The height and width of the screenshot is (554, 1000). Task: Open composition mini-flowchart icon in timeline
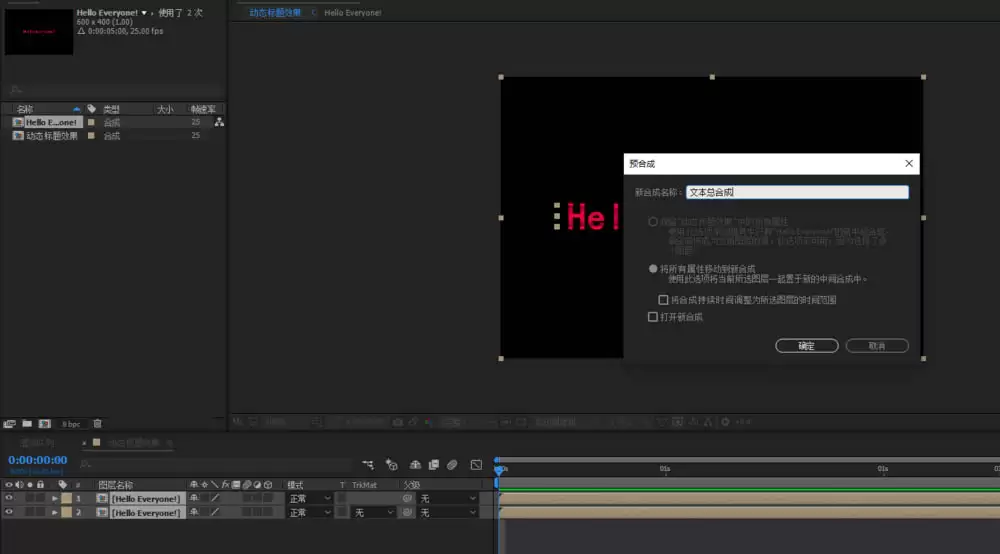click(368, 465)
